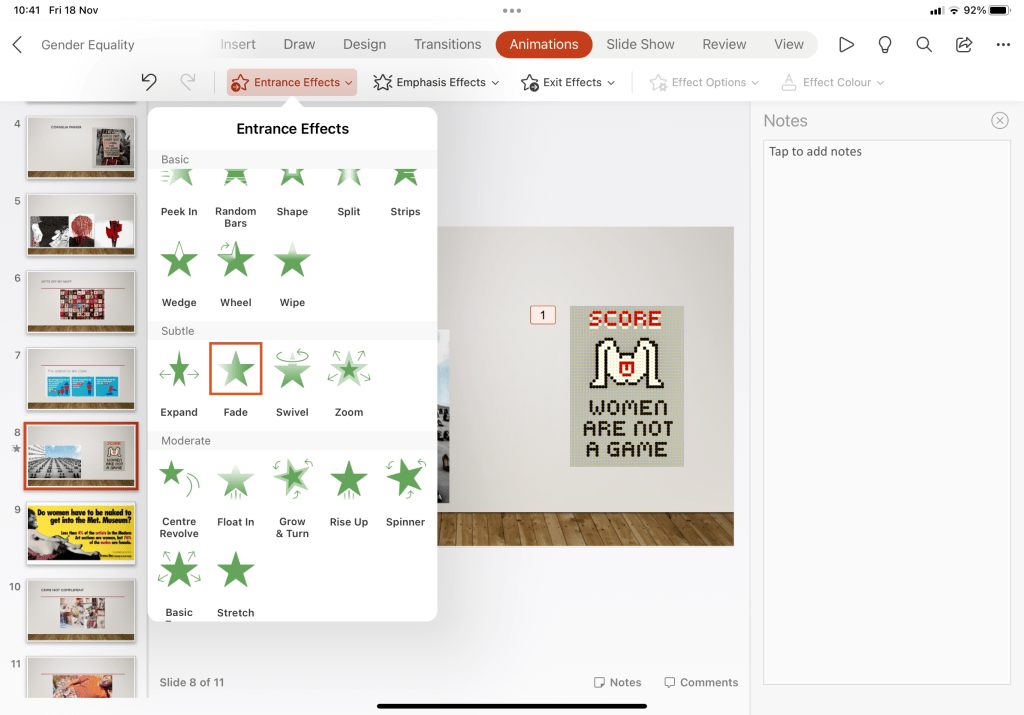This screenshot has width=1024, height=715.
Task: Toggle the Notes pane at bottom
Action: pyautogui.click(x=617, y=682)
